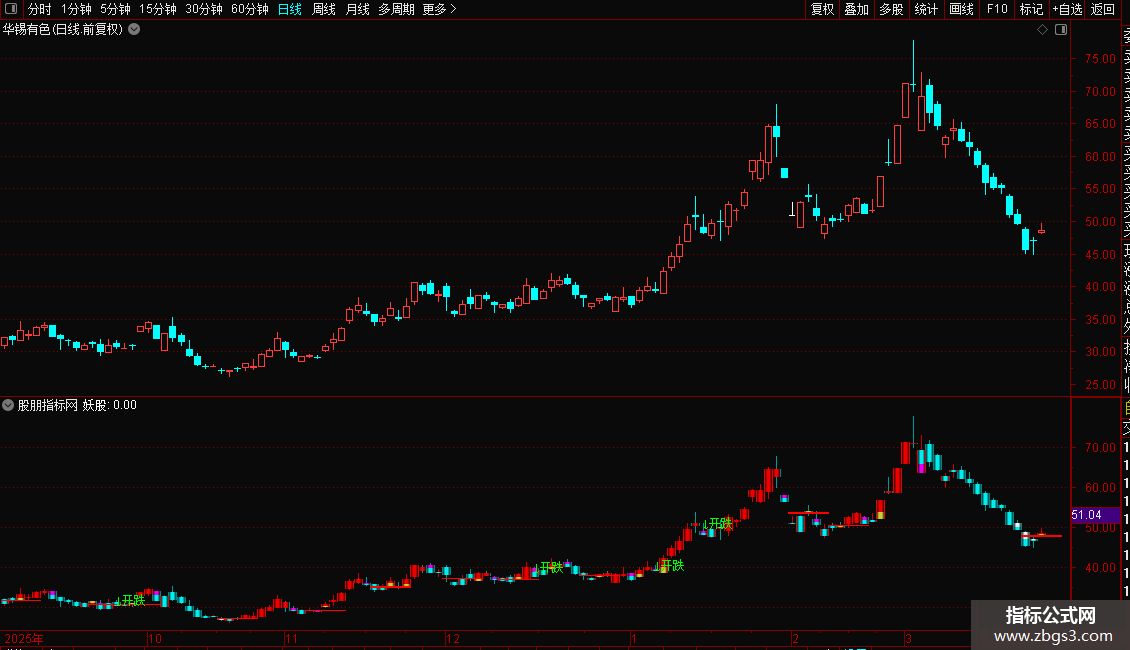The image size is (1130, 650).
Task: Select the 60分钟 timeframe
Action: coord(249,9)
